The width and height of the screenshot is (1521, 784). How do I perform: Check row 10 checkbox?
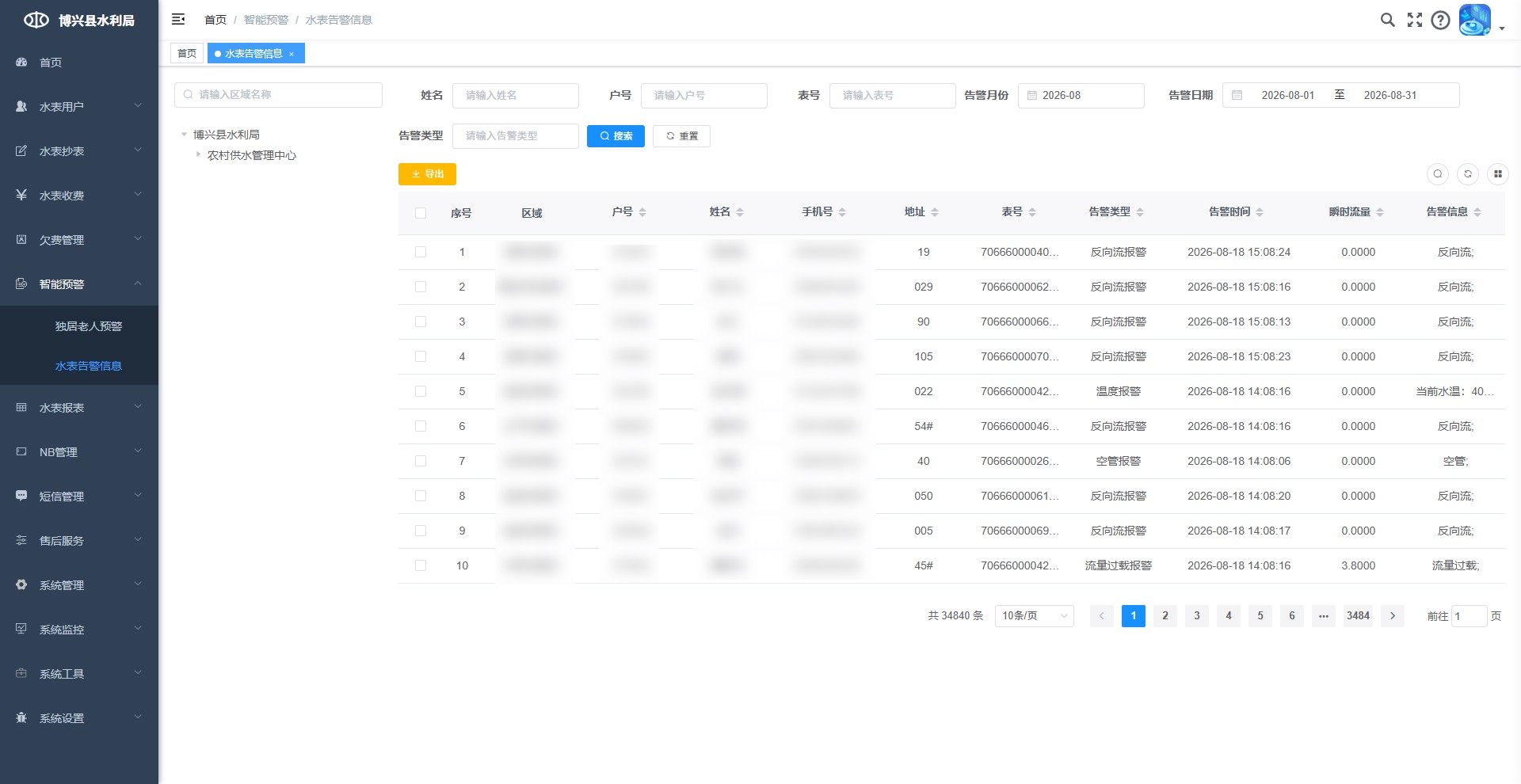click(x=421, y=565)
